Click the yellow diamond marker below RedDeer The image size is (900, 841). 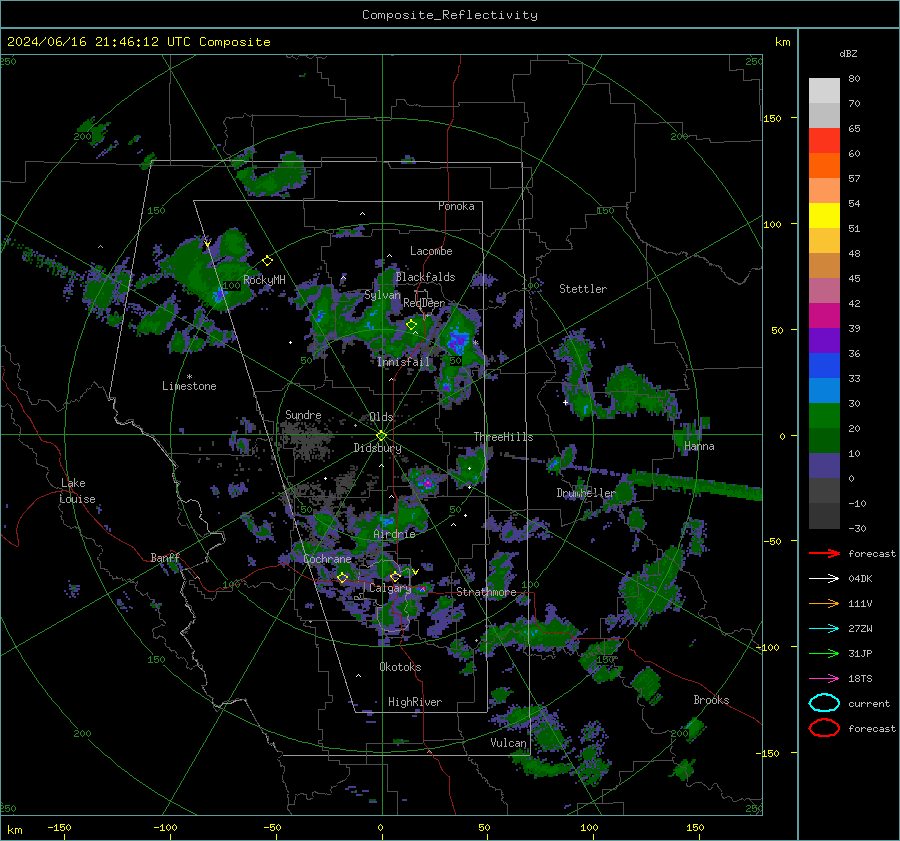(x=411, y=325)
